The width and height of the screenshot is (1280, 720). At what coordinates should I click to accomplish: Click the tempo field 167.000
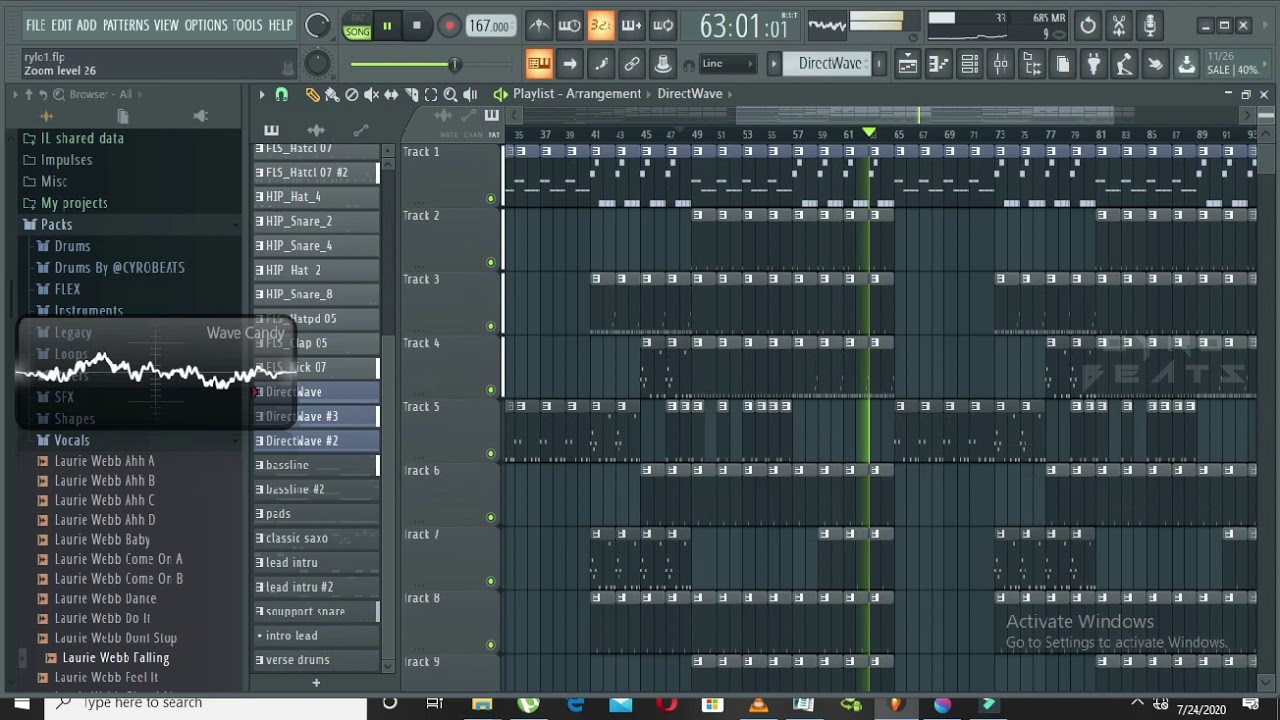489,26
